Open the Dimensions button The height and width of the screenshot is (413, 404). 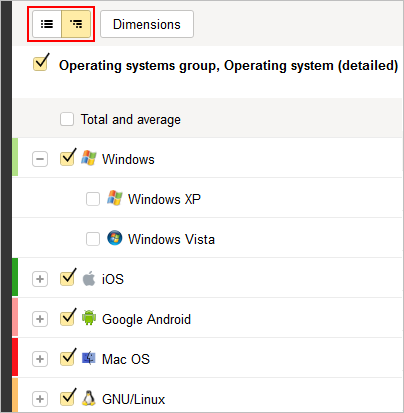pyautogui.click(x=147, y=24)
